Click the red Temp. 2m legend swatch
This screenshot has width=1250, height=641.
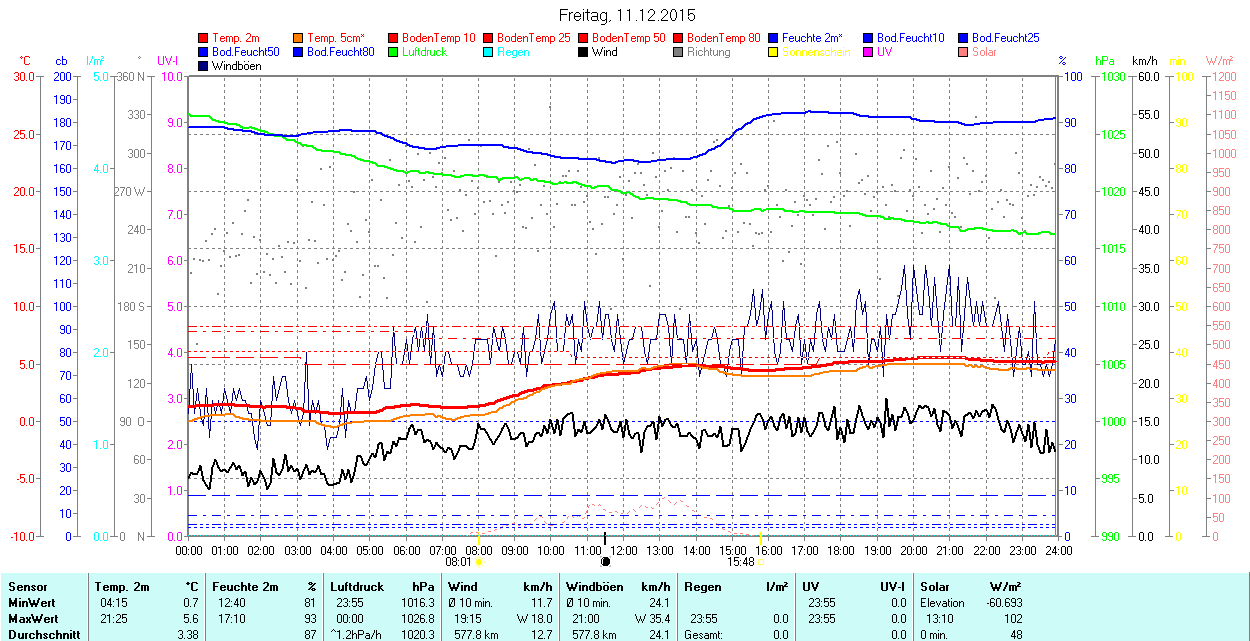(x=204, y=38)
